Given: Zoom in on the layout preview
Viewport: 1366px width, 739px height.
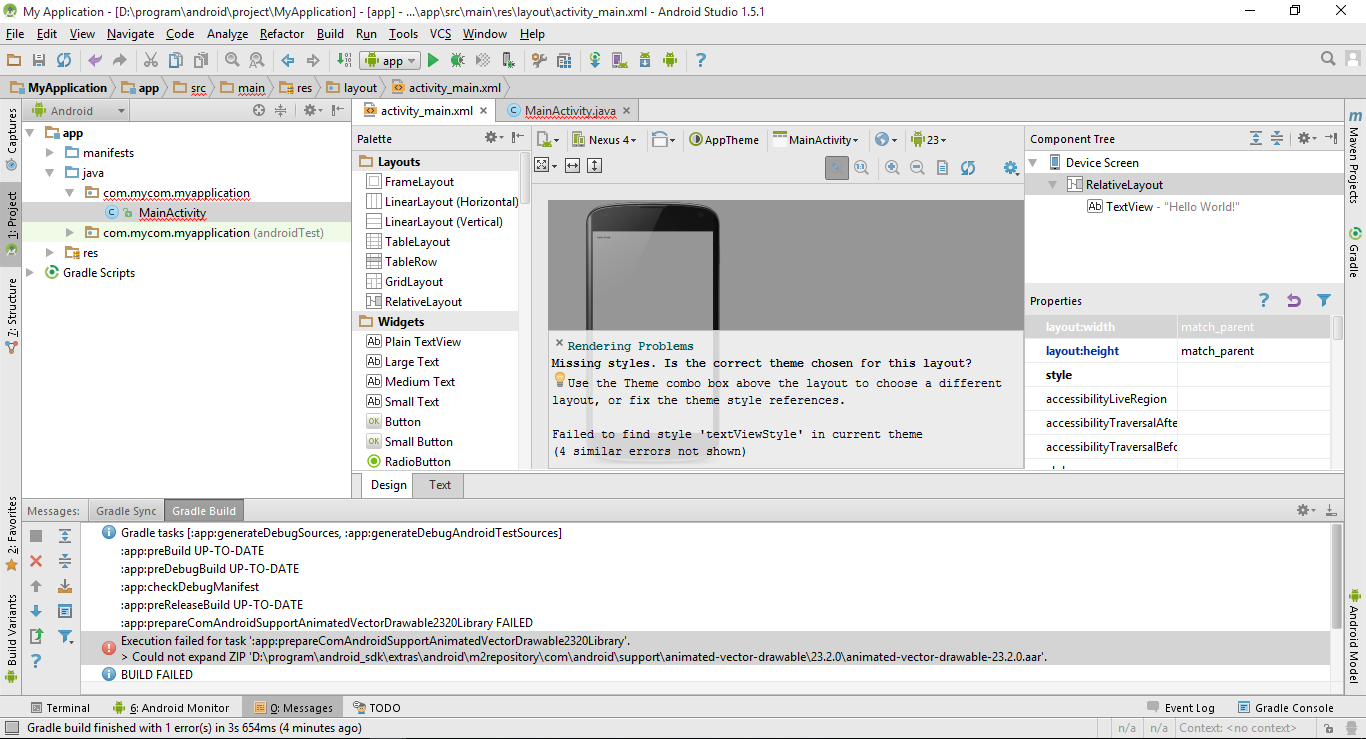Looking at the screenshot, I should coord(892,168).
